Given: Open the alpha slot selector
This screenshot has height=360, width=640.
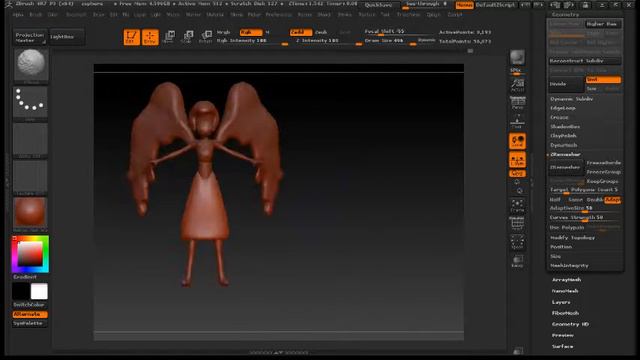Looking at the screenshot, I should [31, 140].
